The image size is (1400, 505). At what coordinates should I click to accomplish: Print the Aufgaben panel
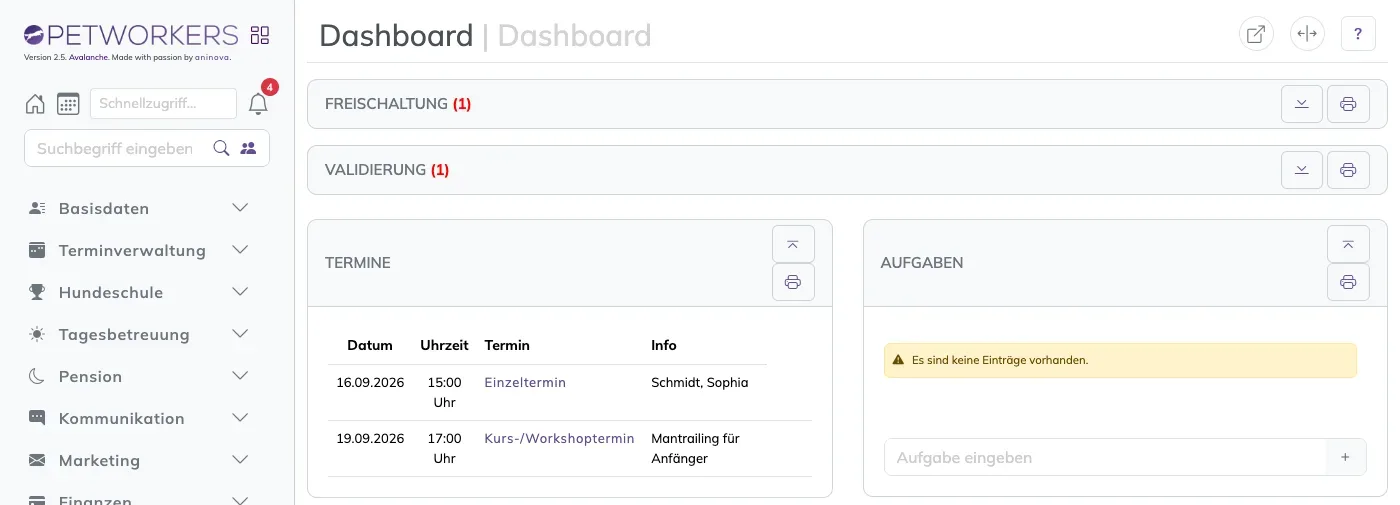(1348, 282)
